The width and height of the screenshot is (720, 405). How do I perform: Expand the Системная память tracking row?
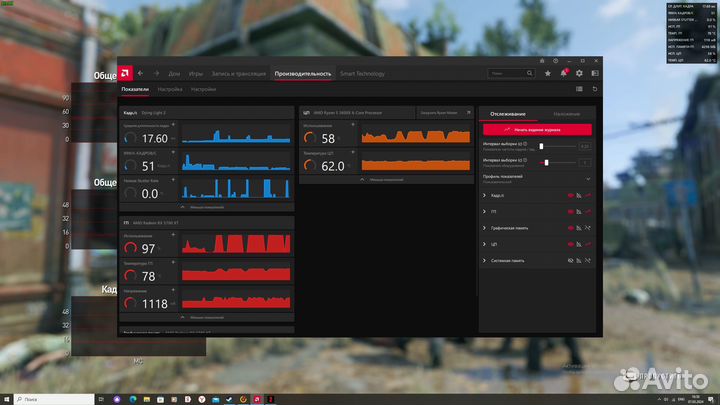[484, 260]
